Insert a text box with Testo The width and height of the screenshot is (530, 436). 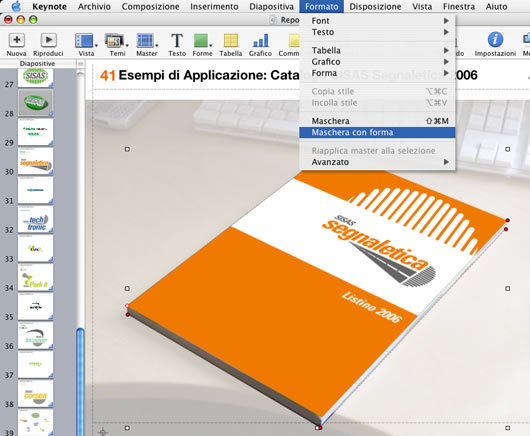pyautogui.click(x=177, y=41)
